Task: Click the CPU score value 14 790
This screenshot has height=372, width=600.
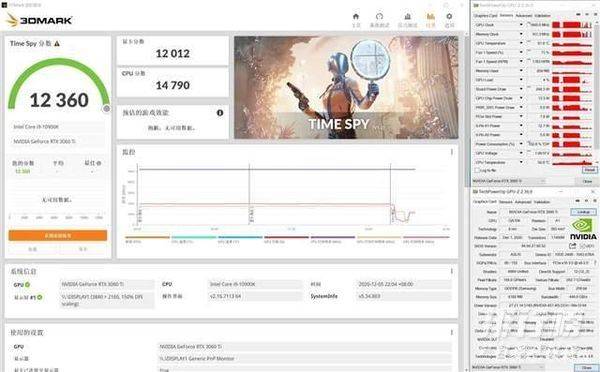Action: 173,85
